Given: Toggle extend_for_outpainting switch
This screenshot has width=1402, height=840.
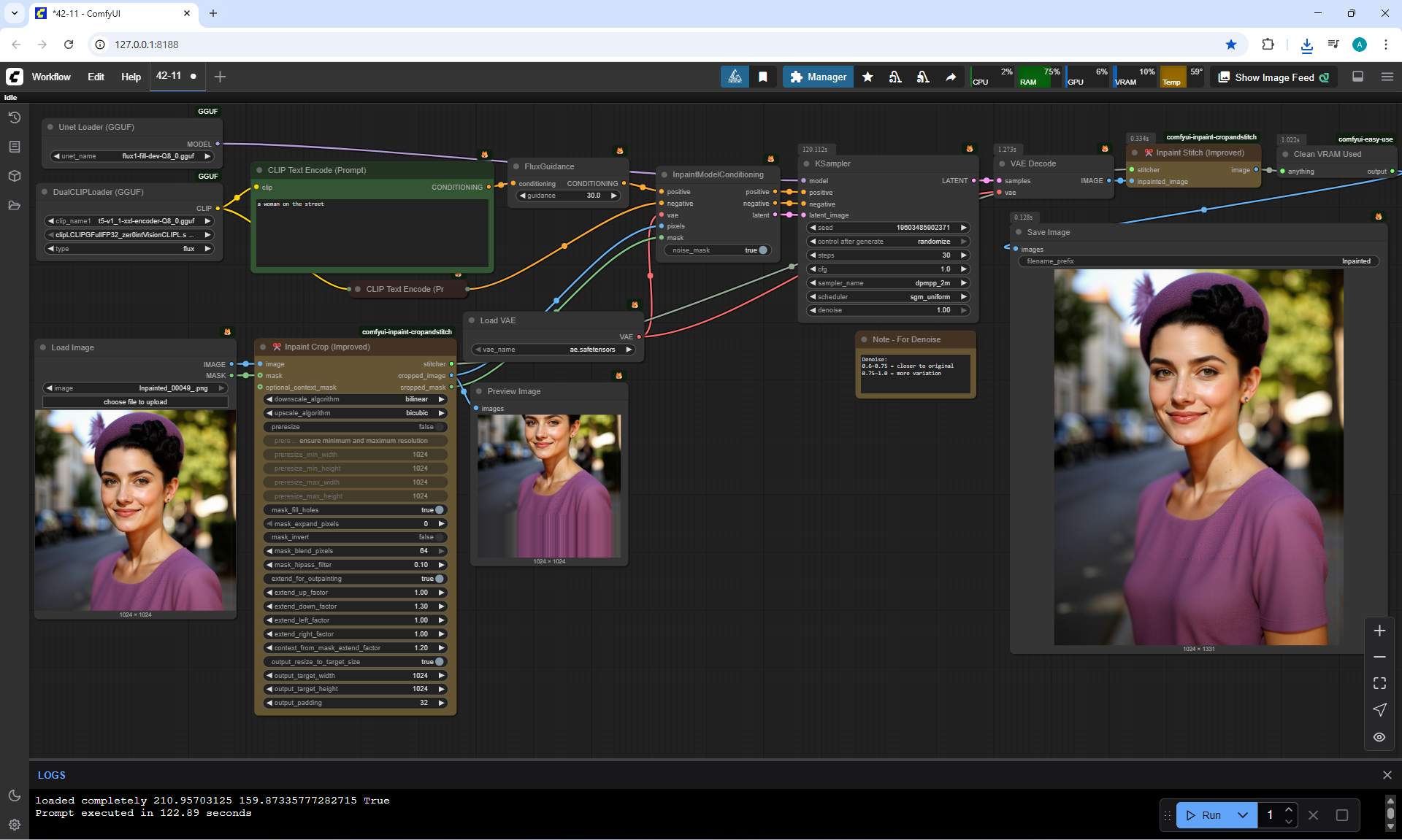Looking at the screenshot, I should pyautogui.click(x=439, y=579).
